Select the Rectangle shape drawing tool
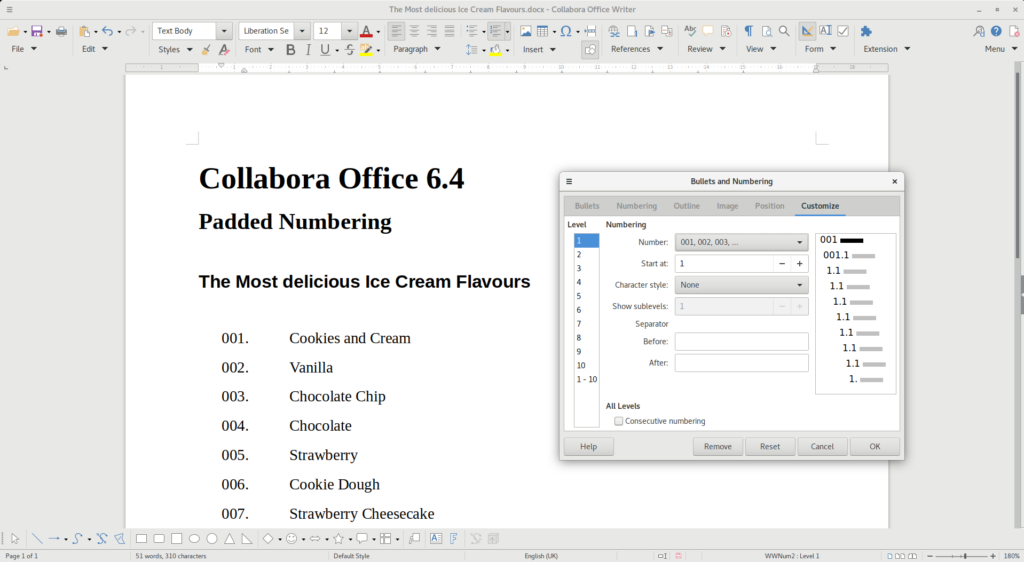 141,539
